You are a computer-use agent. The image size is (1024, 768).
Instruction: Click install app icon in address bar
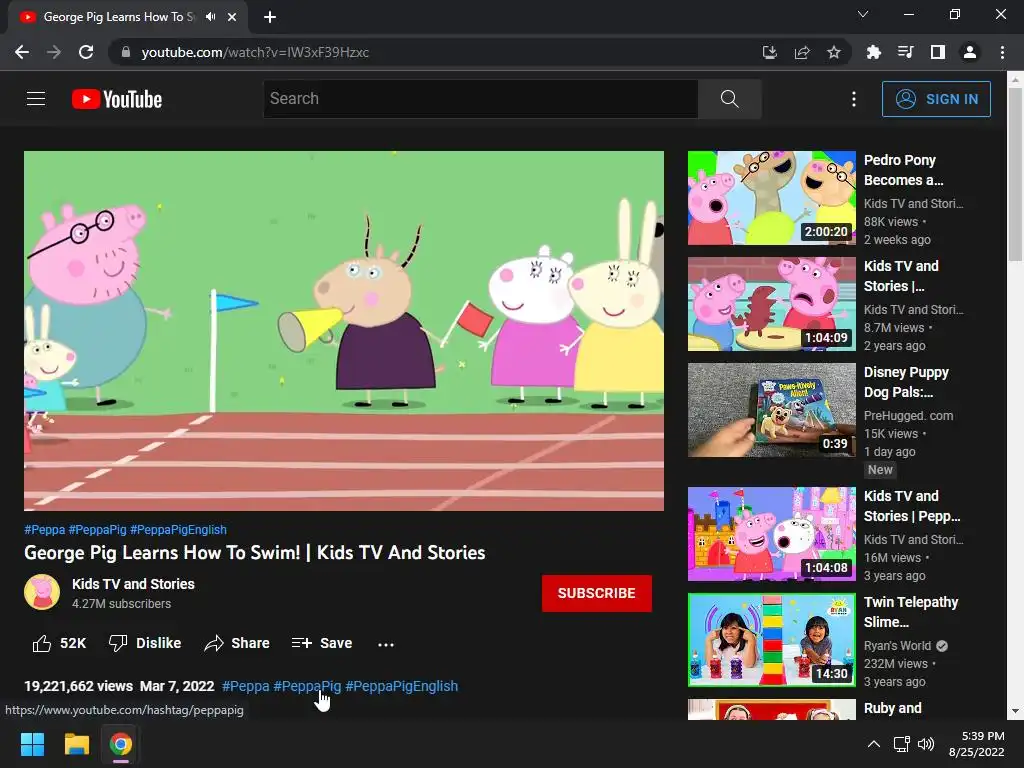[x=770, y=52]
